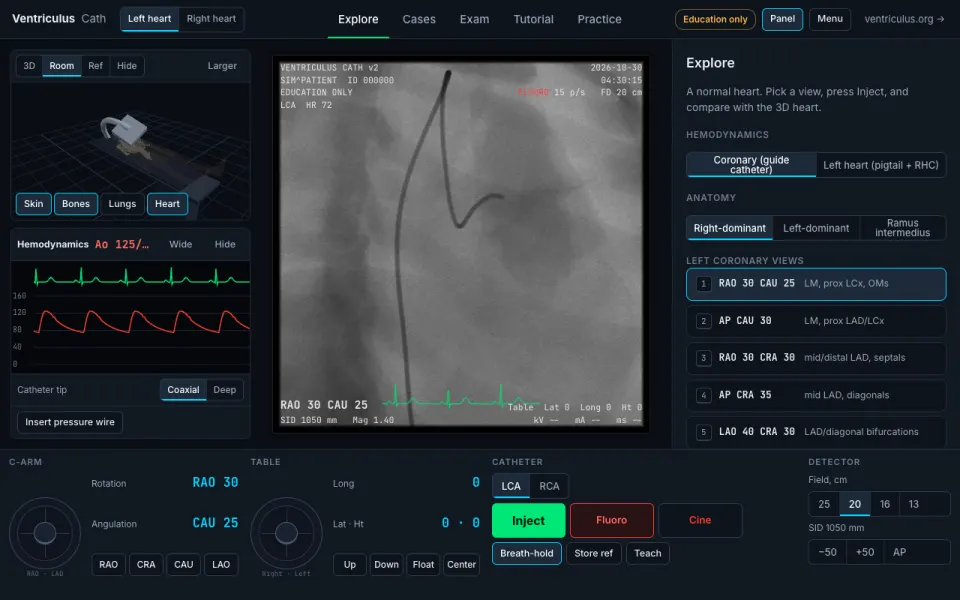Viewport: 960px width, 600px height.
Task: Select Left heart (pigtail + RHC)
Action: (x=880, y=165)
